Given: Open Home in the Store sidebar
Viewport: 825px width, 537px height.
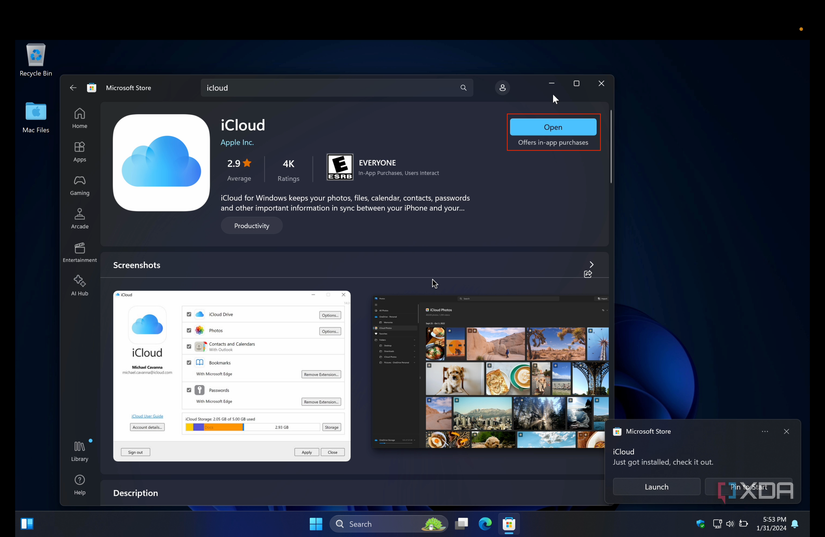Looking at the screenshot, I should (79, 118).
